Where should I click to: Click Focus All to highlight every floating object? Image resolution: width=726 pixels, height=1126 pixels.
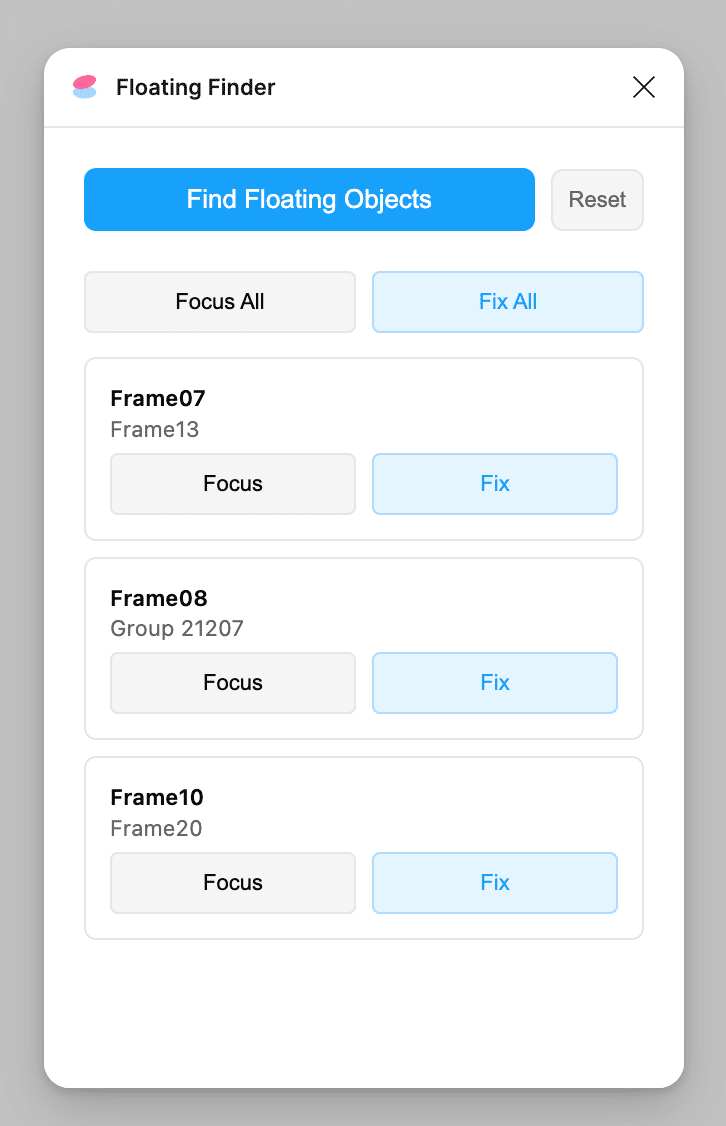[219, 301]
